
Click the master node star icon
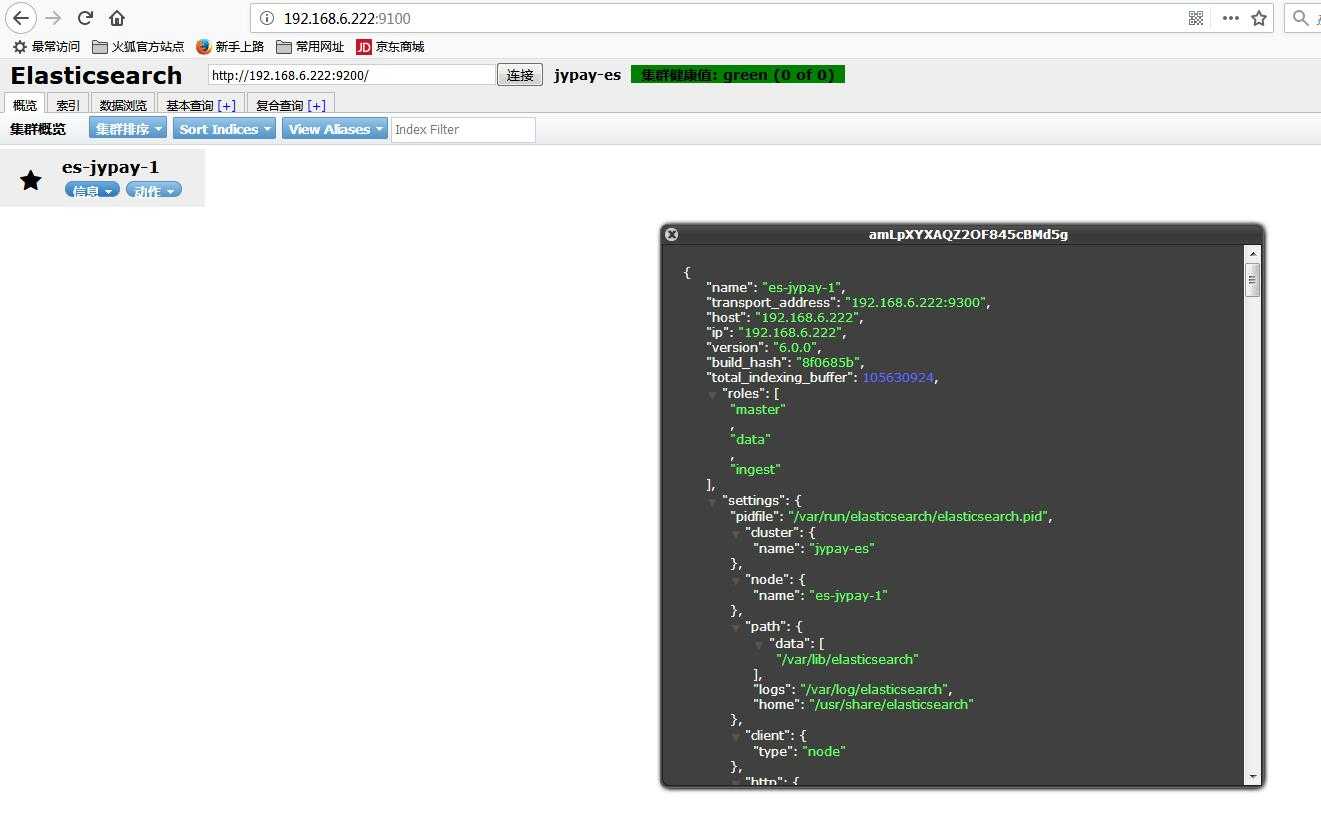tap(31, 180)
